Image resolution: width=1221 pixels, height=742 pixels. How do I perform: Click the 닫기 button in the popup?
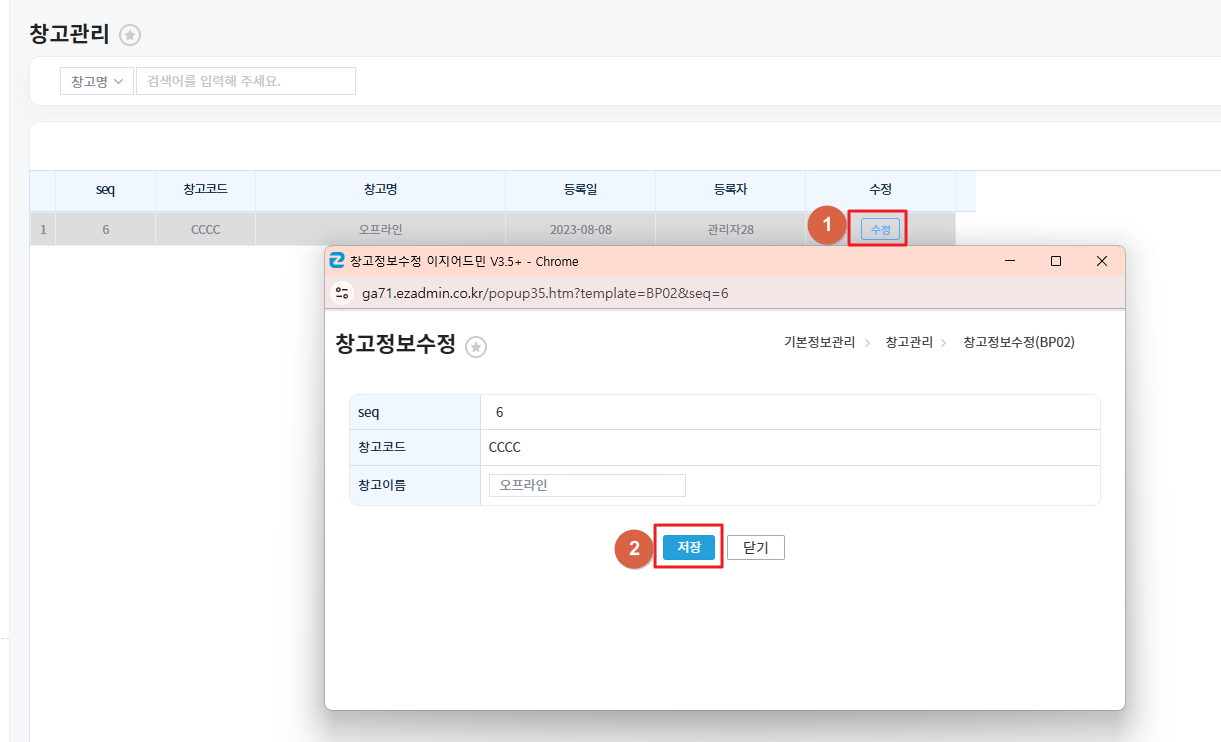pyautogui.click(x=756, y=547)
